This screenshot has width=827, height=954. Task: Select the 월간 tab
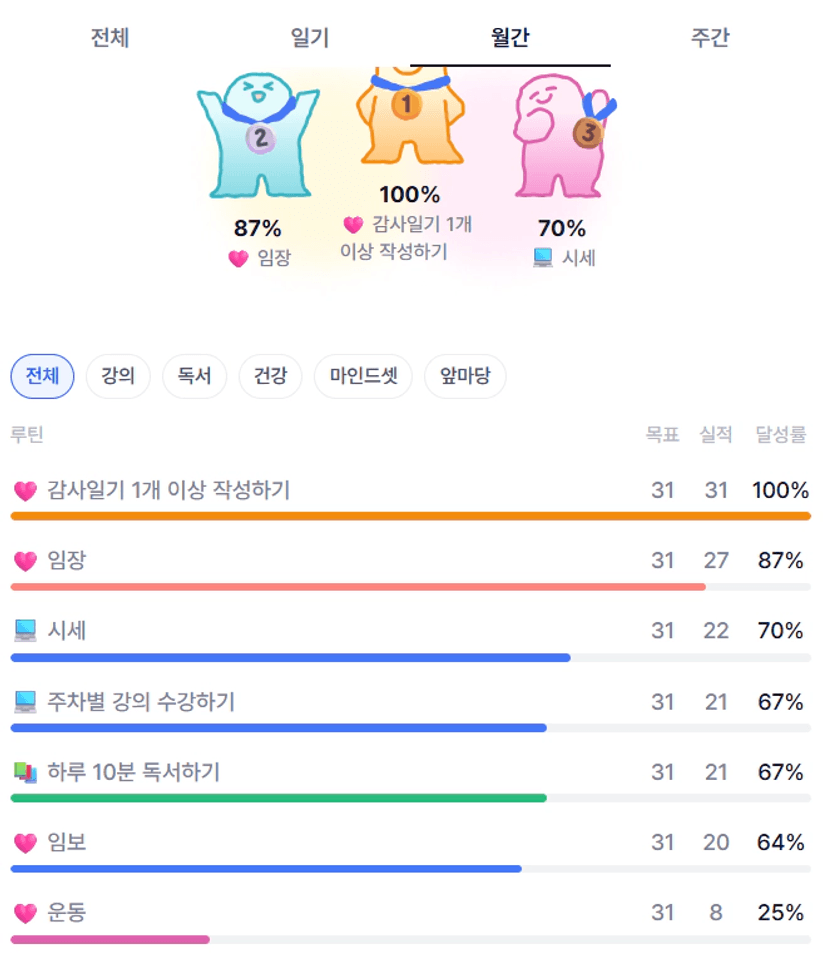(x=510, y=38)
